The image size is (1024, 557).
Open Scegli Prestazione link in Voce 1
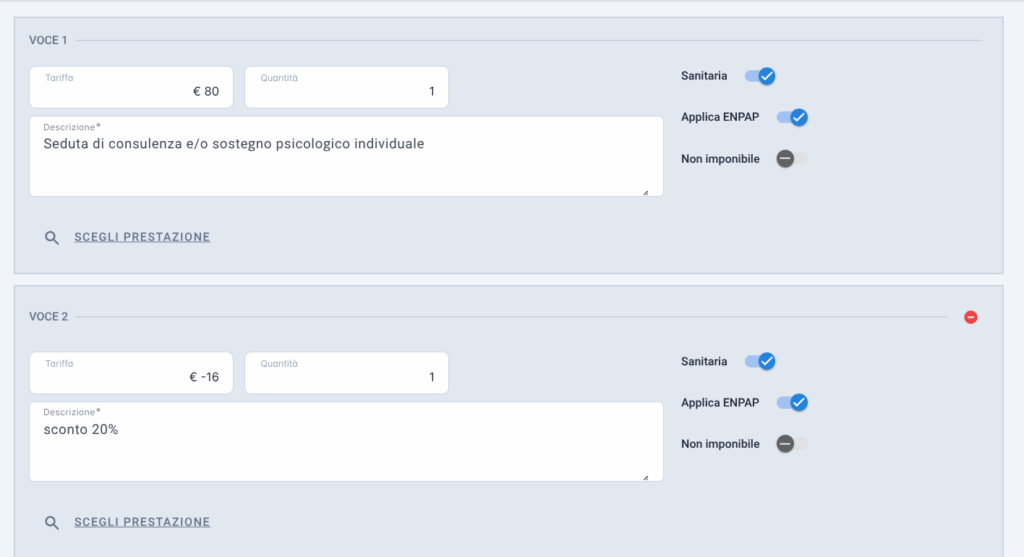pos(142,237)
